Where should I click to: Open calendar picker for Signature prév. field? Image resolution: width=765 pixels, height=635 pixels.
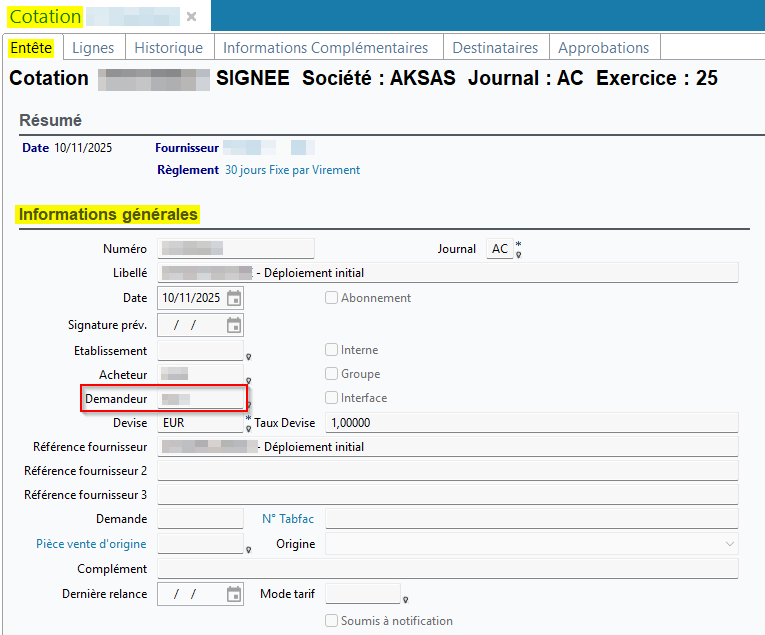coord(234,325)
